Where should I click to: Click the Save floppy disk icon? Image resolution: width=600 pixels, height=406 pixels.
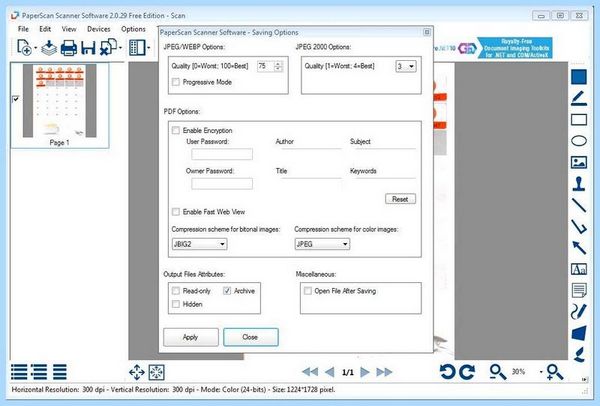pos(88,48)
